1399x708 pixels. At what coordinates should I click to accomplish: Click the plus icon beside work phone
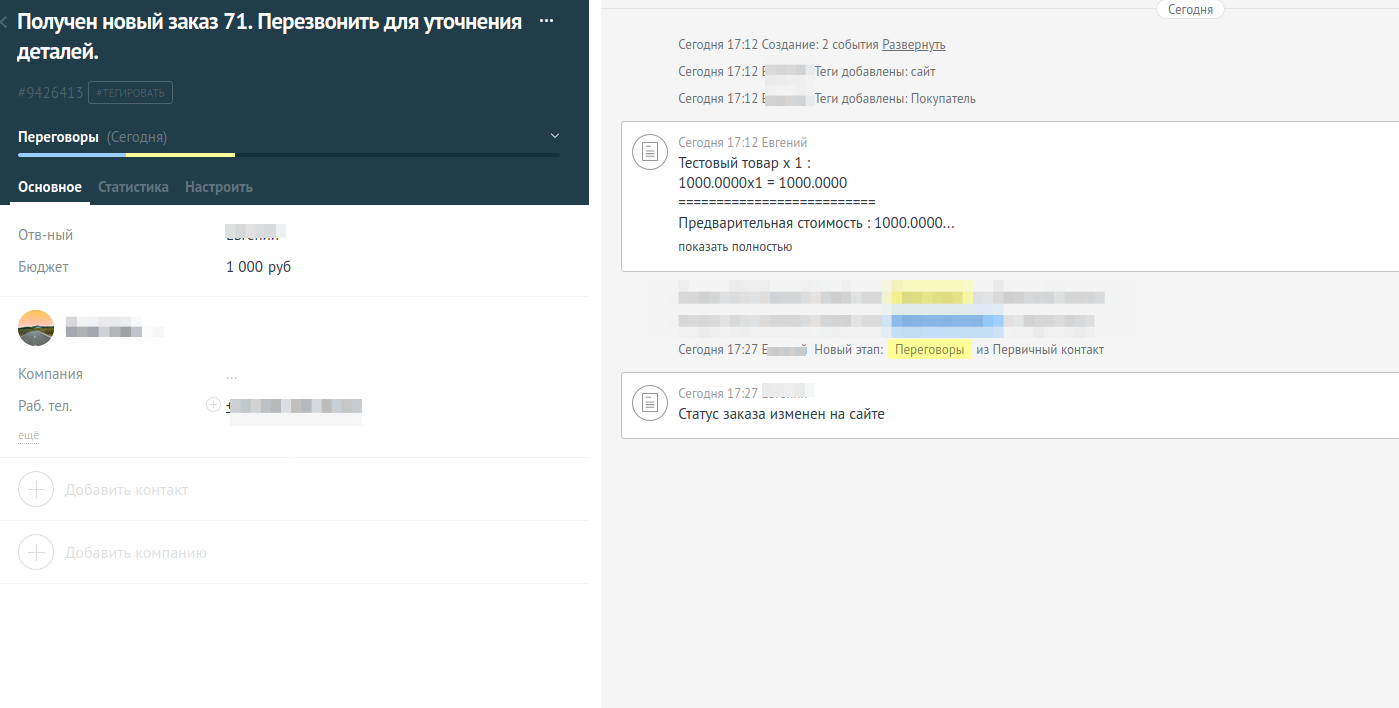[212, 405]
